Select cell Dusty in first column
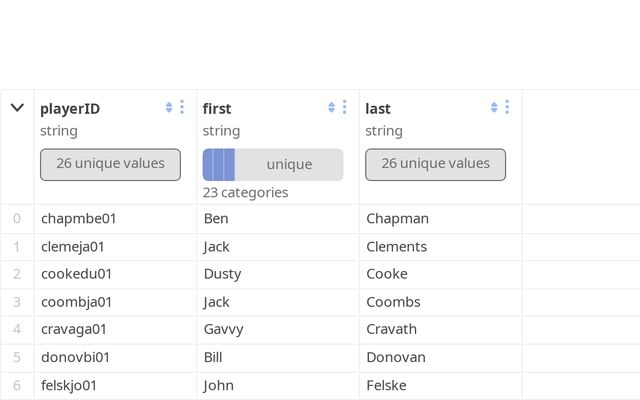 pyautogui.click(x=222, y=274)
